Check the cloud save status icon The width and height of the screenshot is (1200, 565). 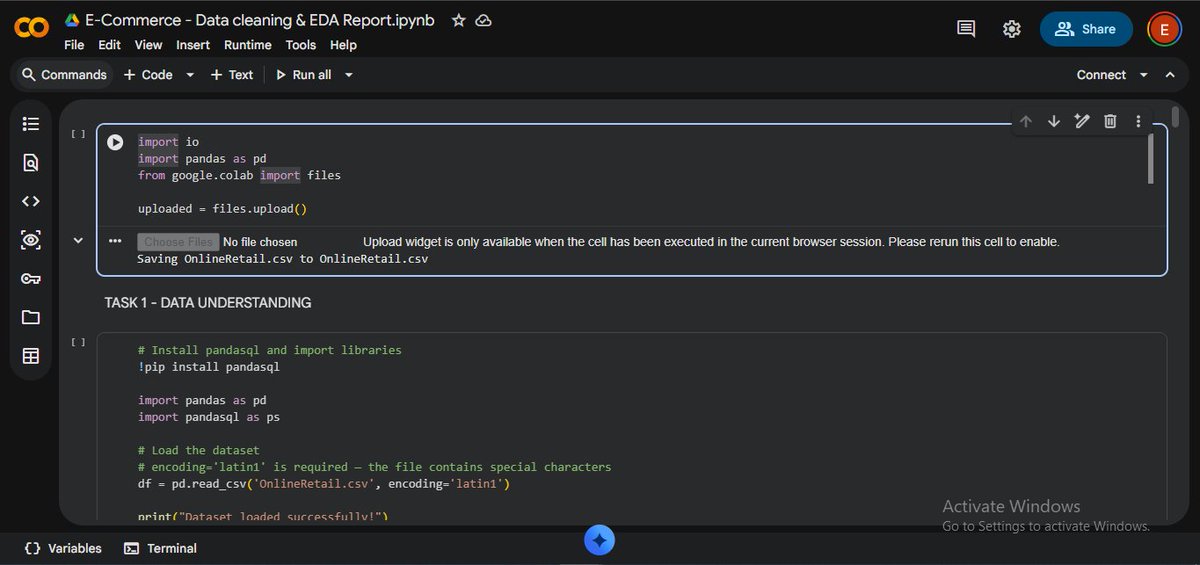tap(483, 20)
